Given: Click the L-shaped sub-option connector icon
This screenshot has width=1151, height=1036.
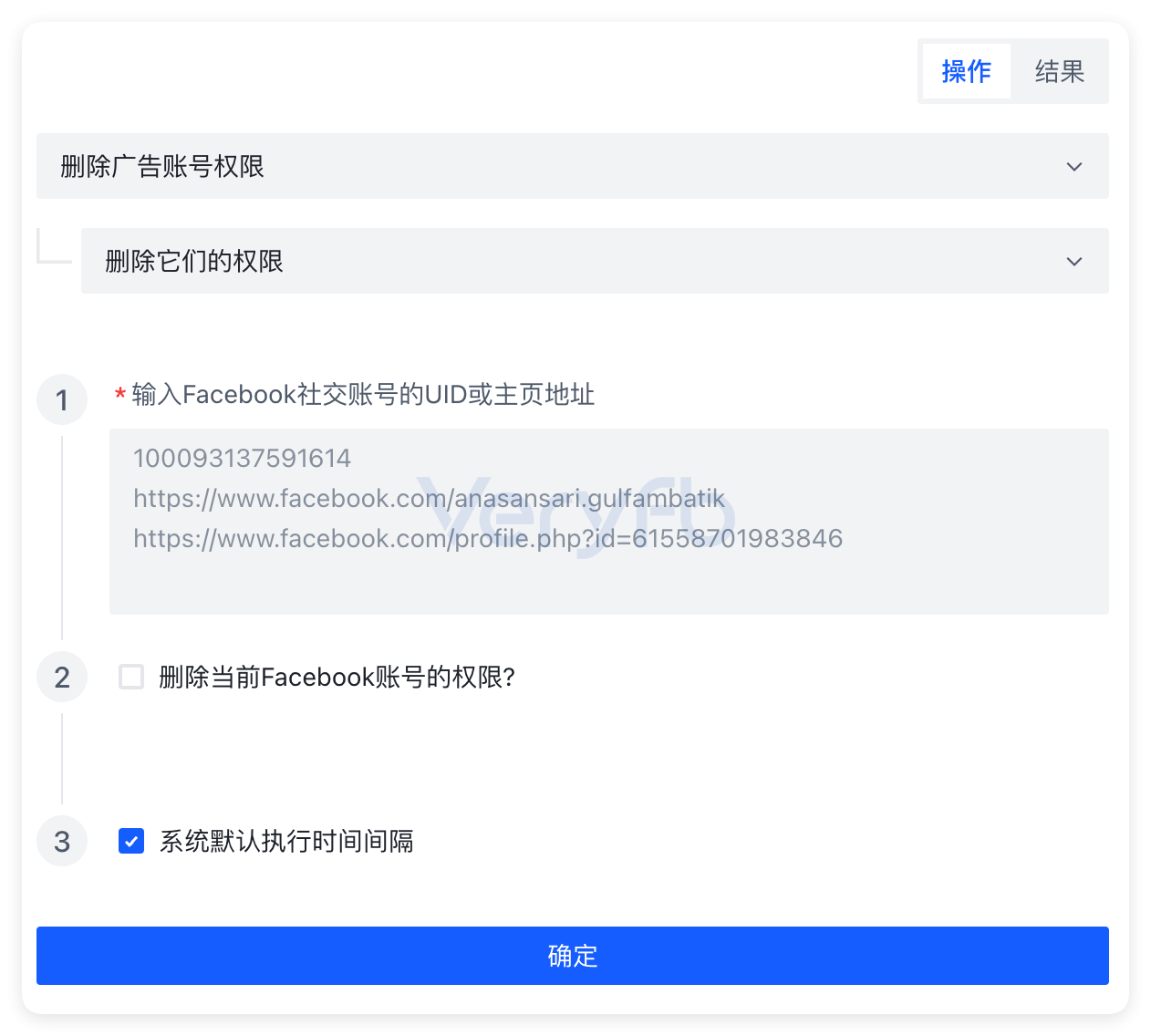Looking at the screenshot, I should tap(54, 246).
